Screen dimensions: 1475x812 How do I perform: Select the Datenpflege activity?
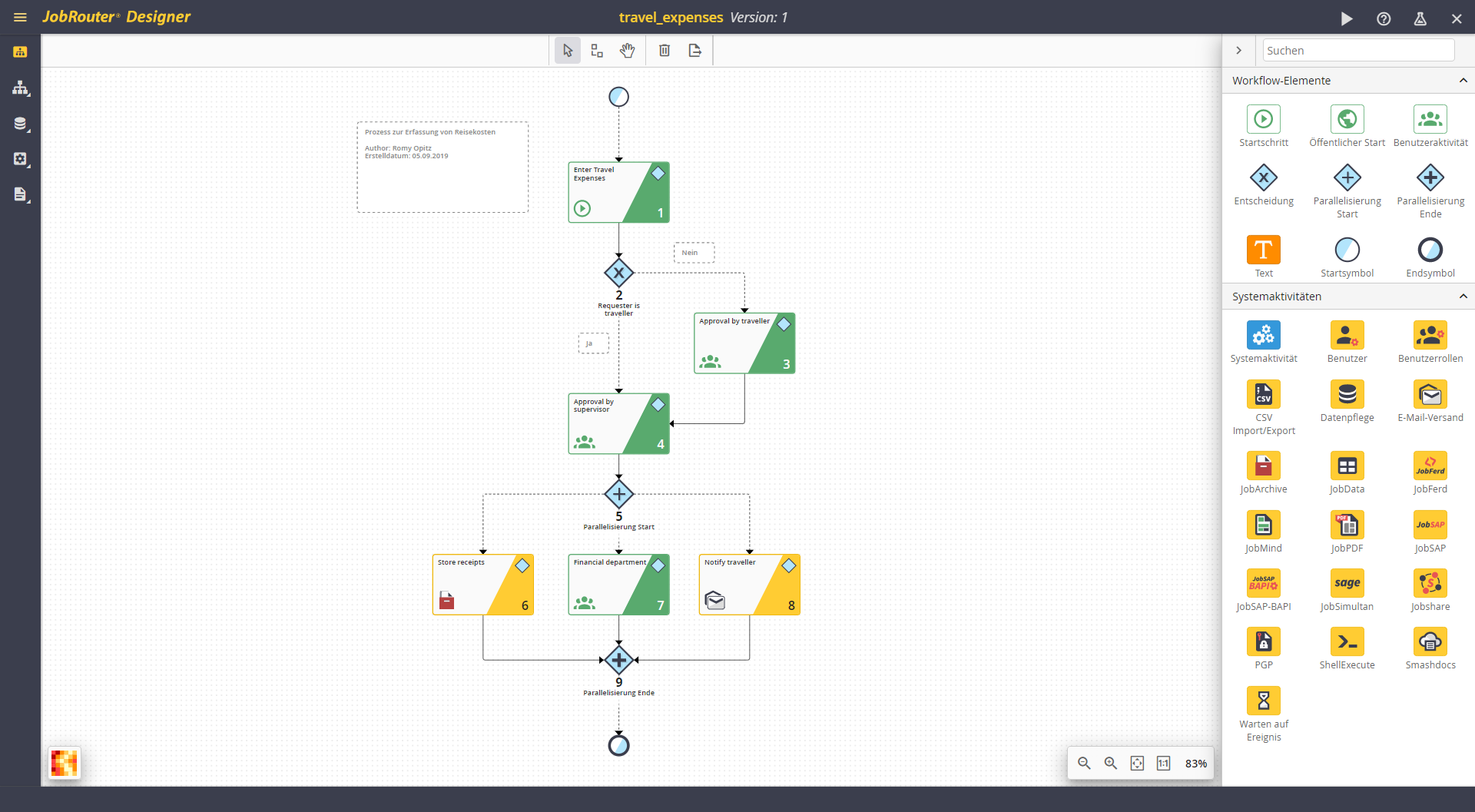click(x=1347, y=401)
